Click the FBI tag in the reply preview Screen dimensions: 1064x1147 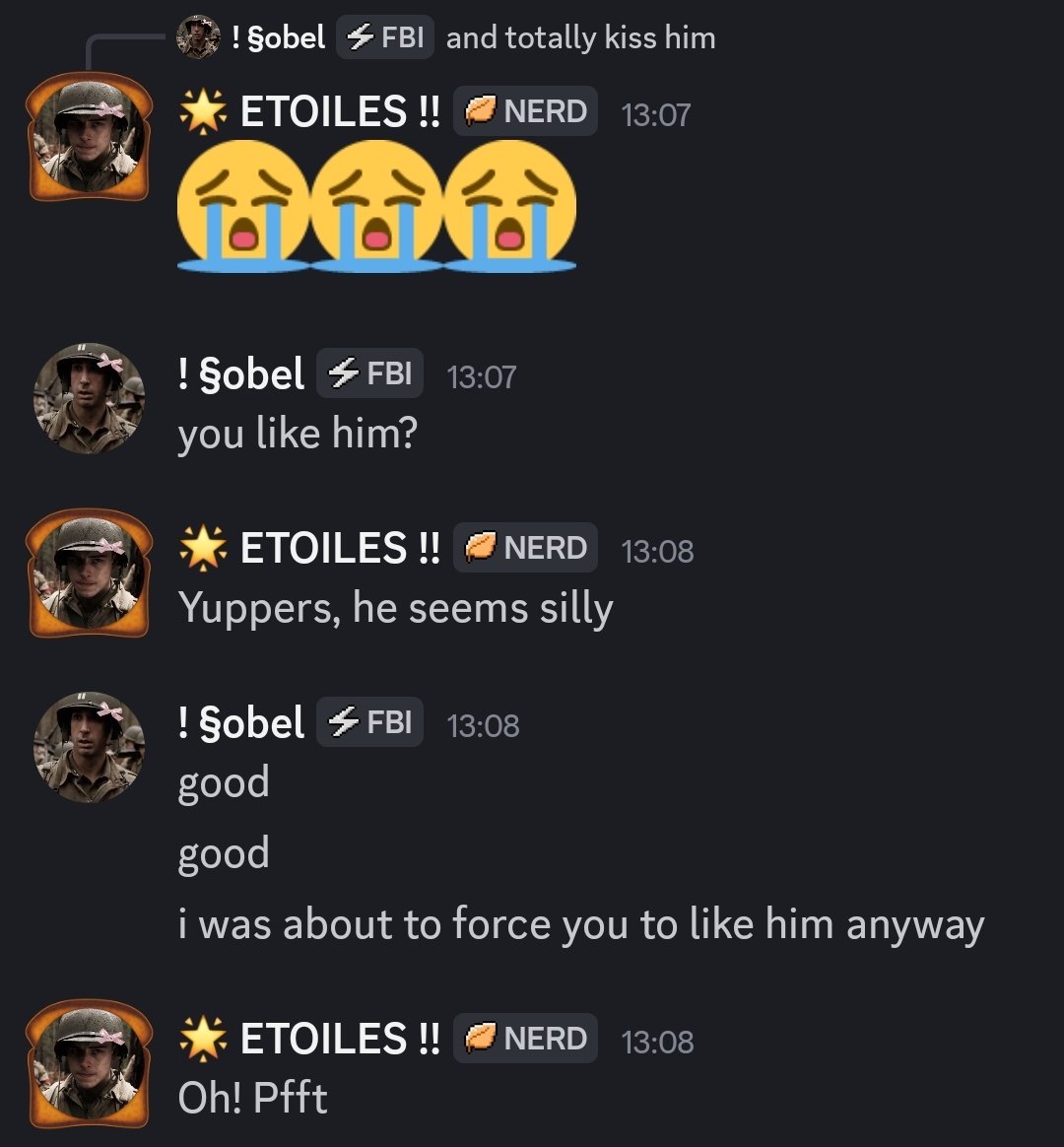point(384,36)
